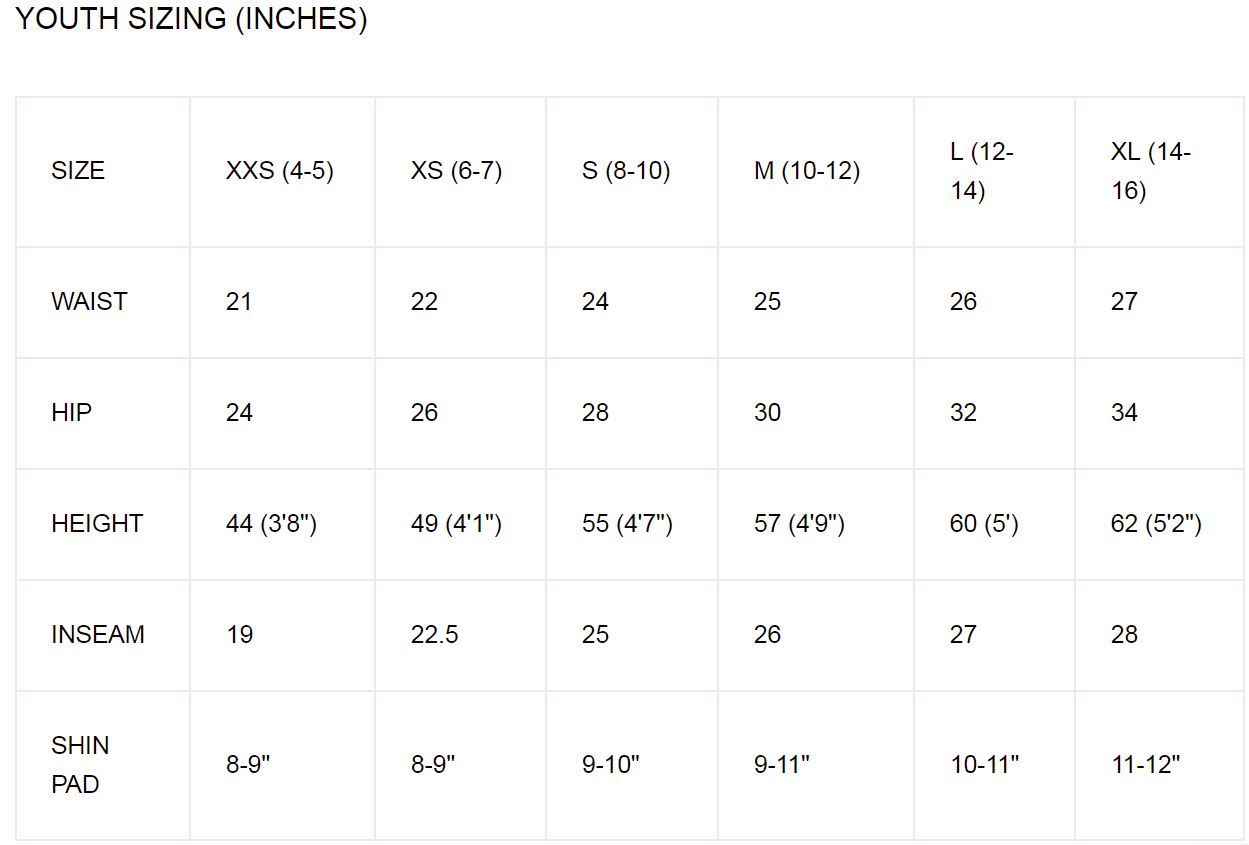Click the SHIN PAD row label
This screenshot has width=1249, height=845.
coord(81,765)
